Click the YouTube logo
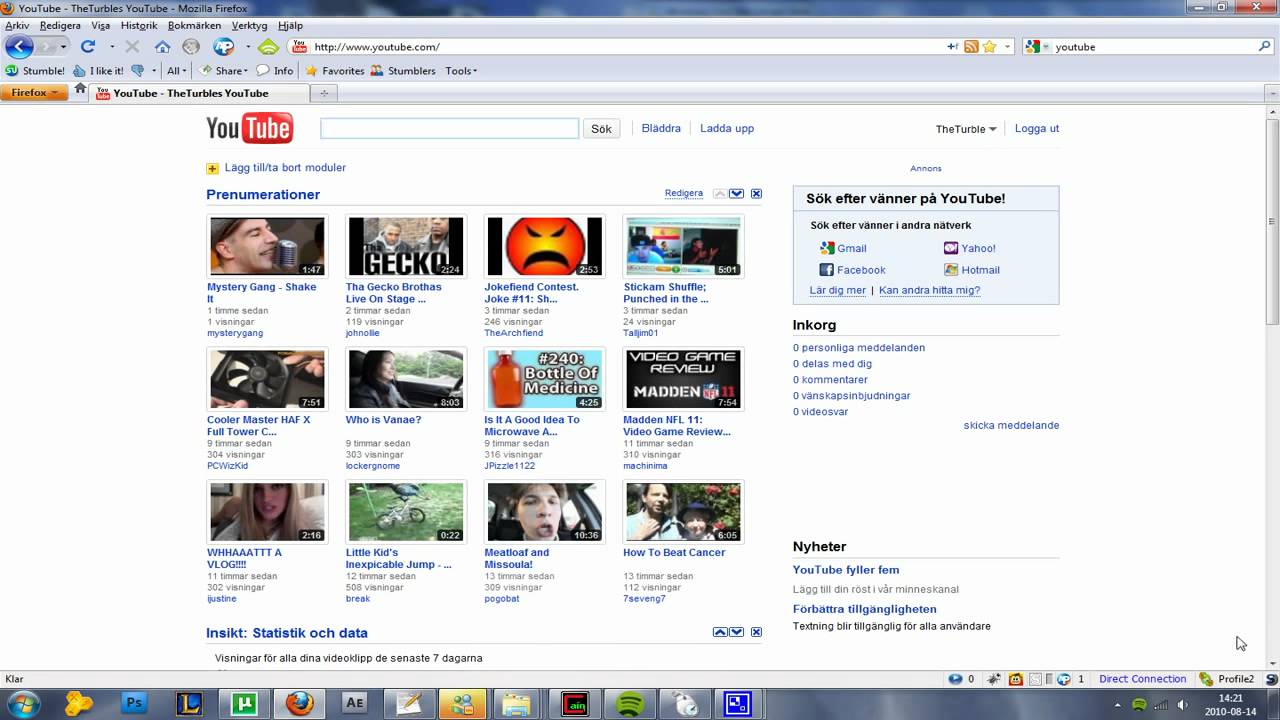1280x720 pixels. 249,128
